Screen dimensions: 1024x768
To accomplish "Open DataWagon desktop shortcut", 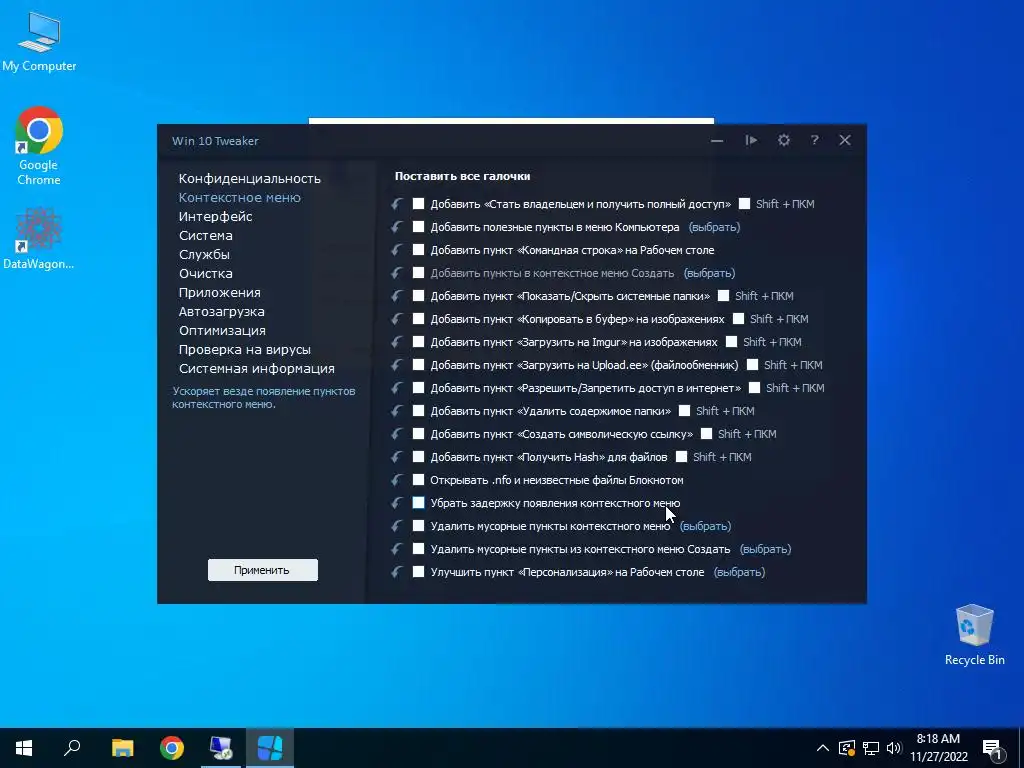I will (39, 238).
